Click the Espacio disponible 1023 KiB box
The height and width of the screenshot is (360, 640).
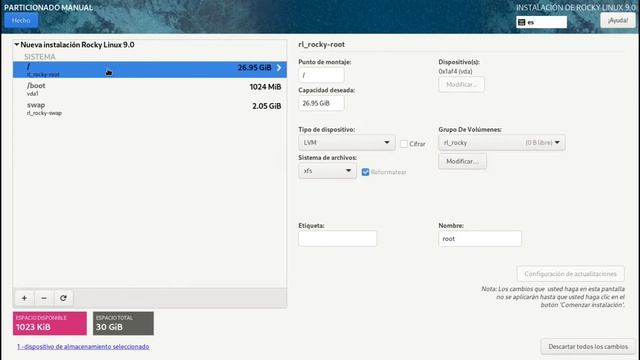(x=50, y=323)
